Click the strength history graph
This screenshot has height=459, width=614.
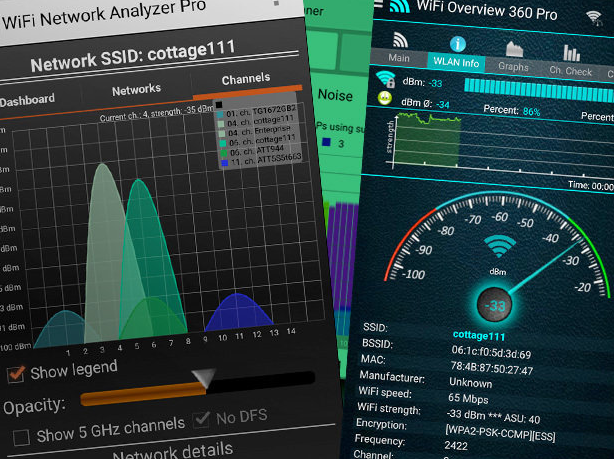[427, 140]
